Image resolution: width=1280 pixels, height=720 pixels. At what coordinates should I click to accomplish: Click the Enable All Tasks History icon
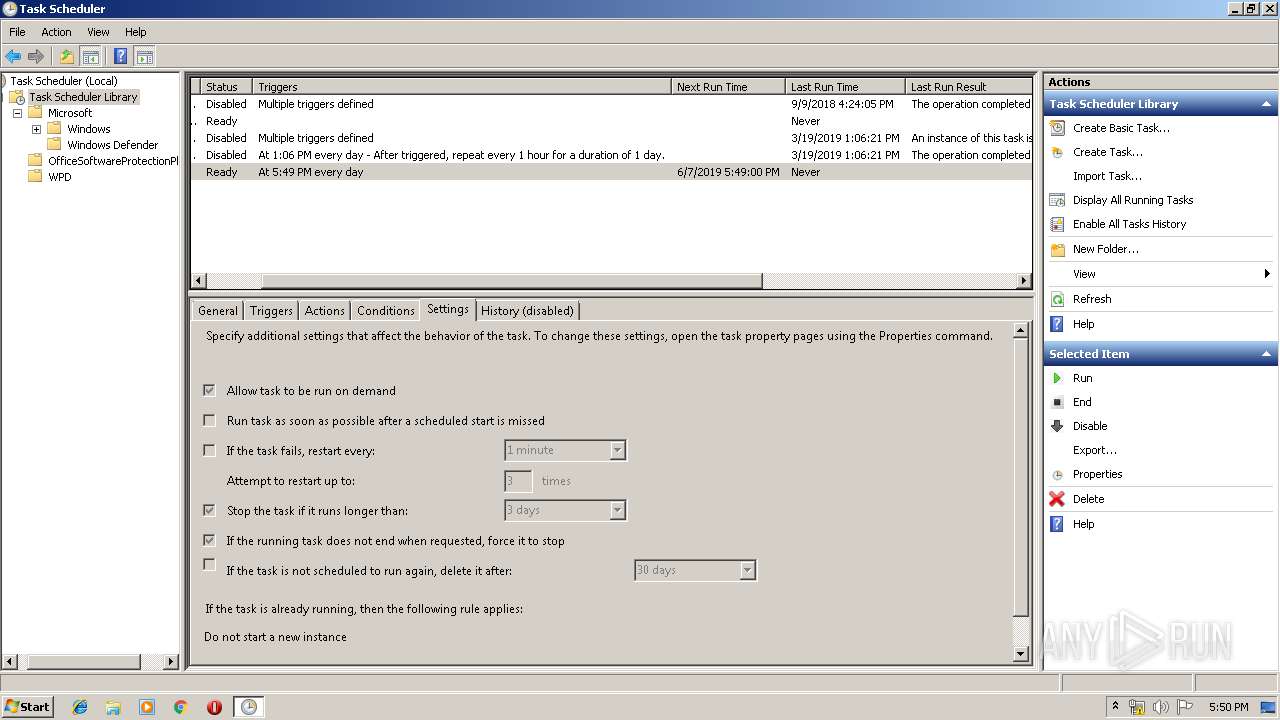coord(1057,224)
